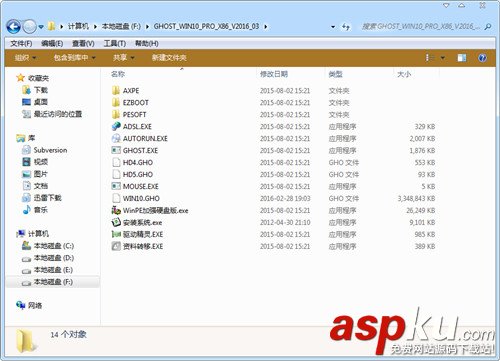Open the 组织 dropdown
The image size is (500, 361).
[25, 58]
